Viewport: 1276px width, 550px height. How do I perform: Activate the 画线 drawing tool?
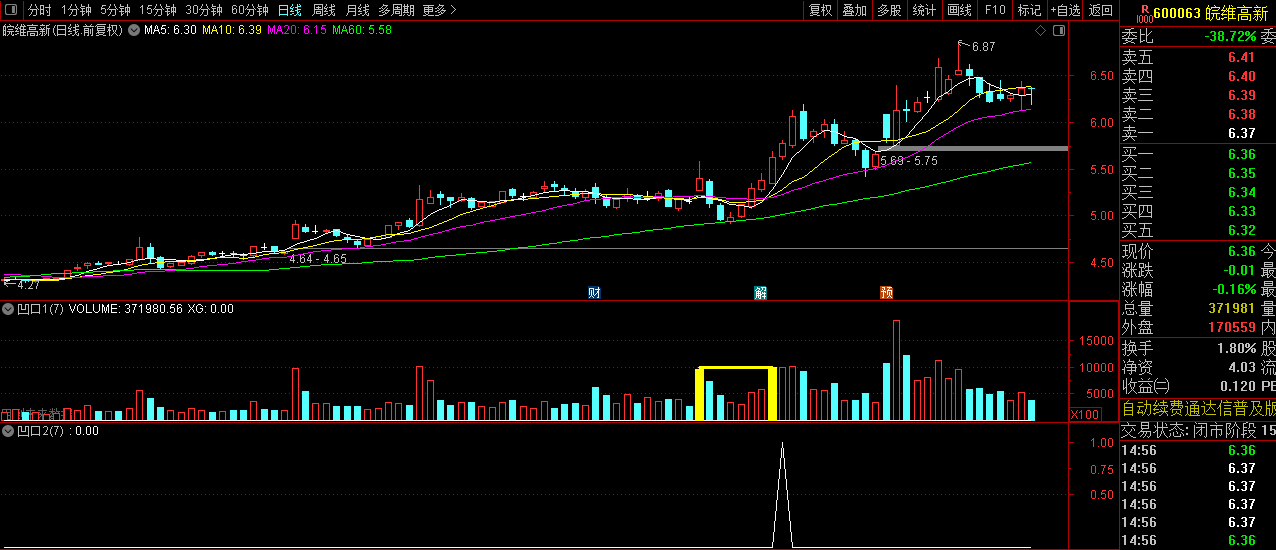pos(959,10)
